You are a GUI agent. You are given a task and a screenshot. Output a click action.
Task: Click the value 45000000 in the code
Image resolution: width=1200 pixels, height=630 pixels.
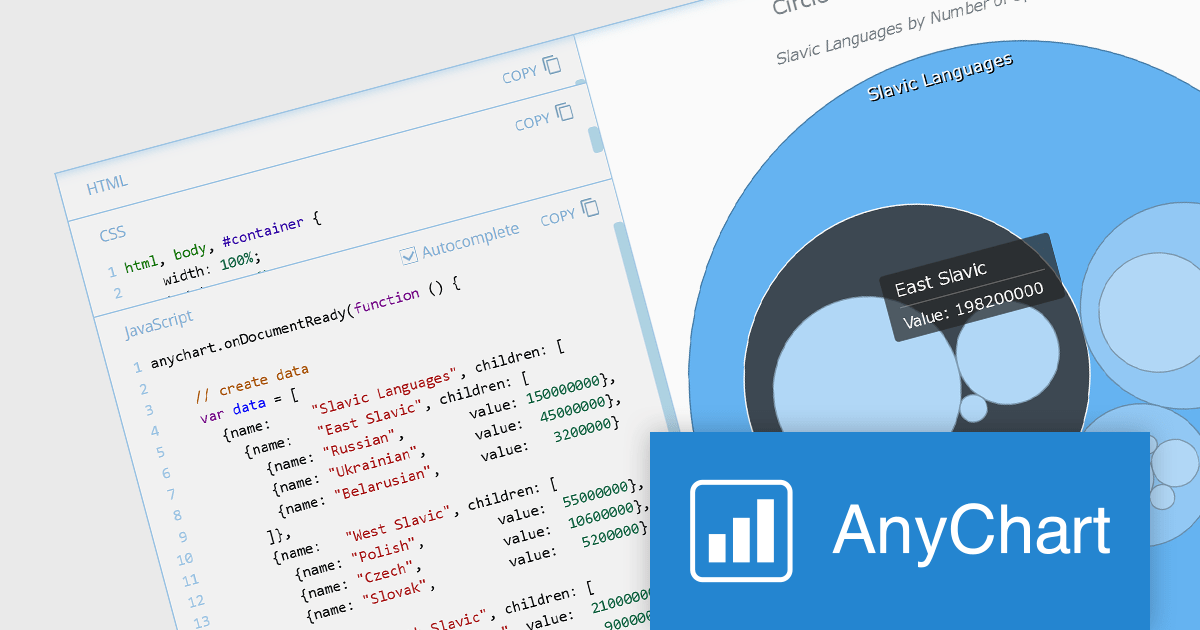(571, 411)
